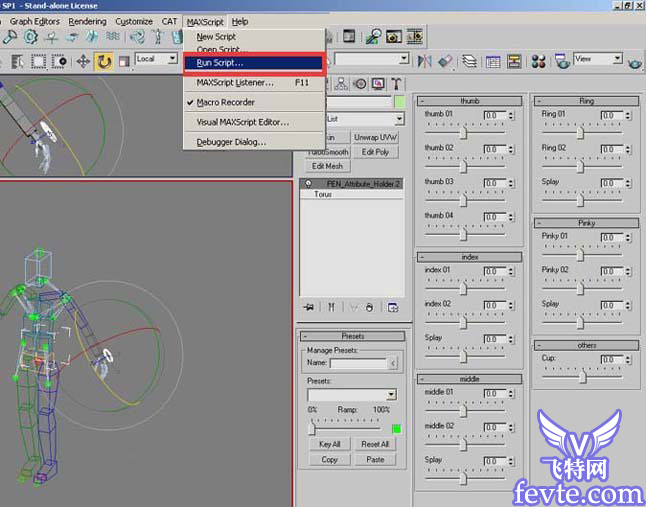Click the Edit Mesh button

328,166
